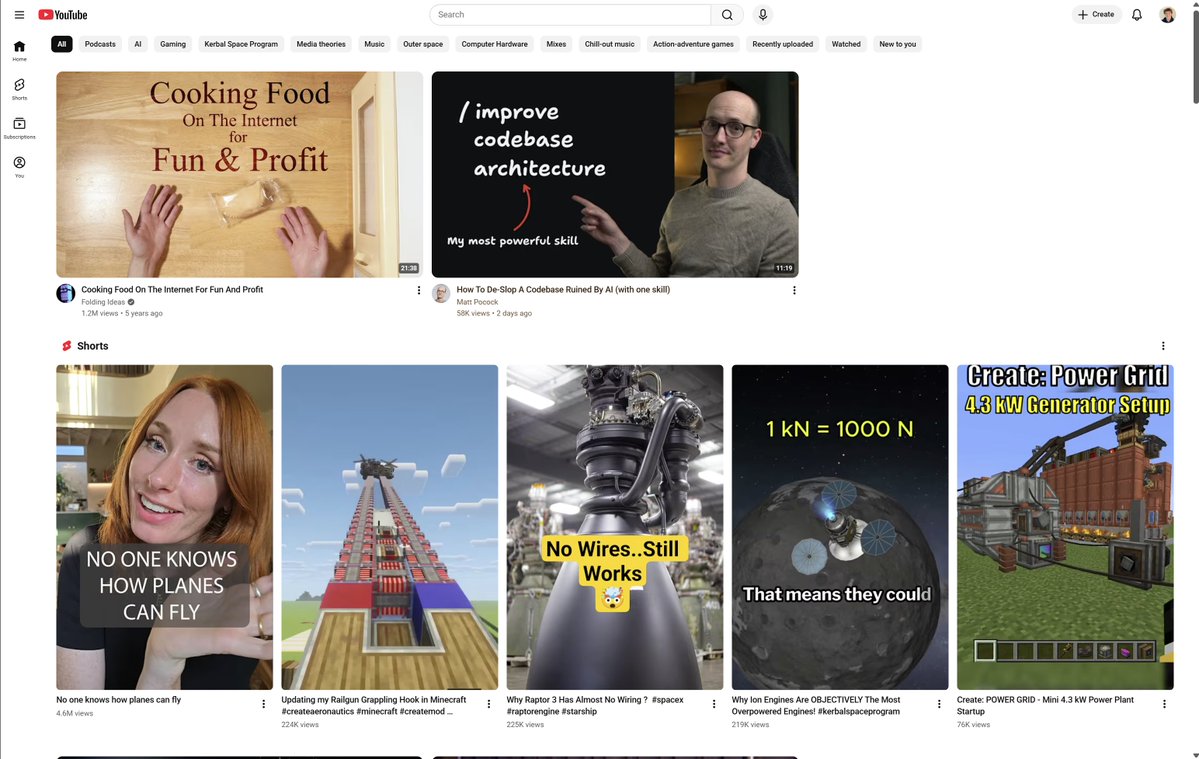Select the Computer Hardware chip

pos(495,44)
